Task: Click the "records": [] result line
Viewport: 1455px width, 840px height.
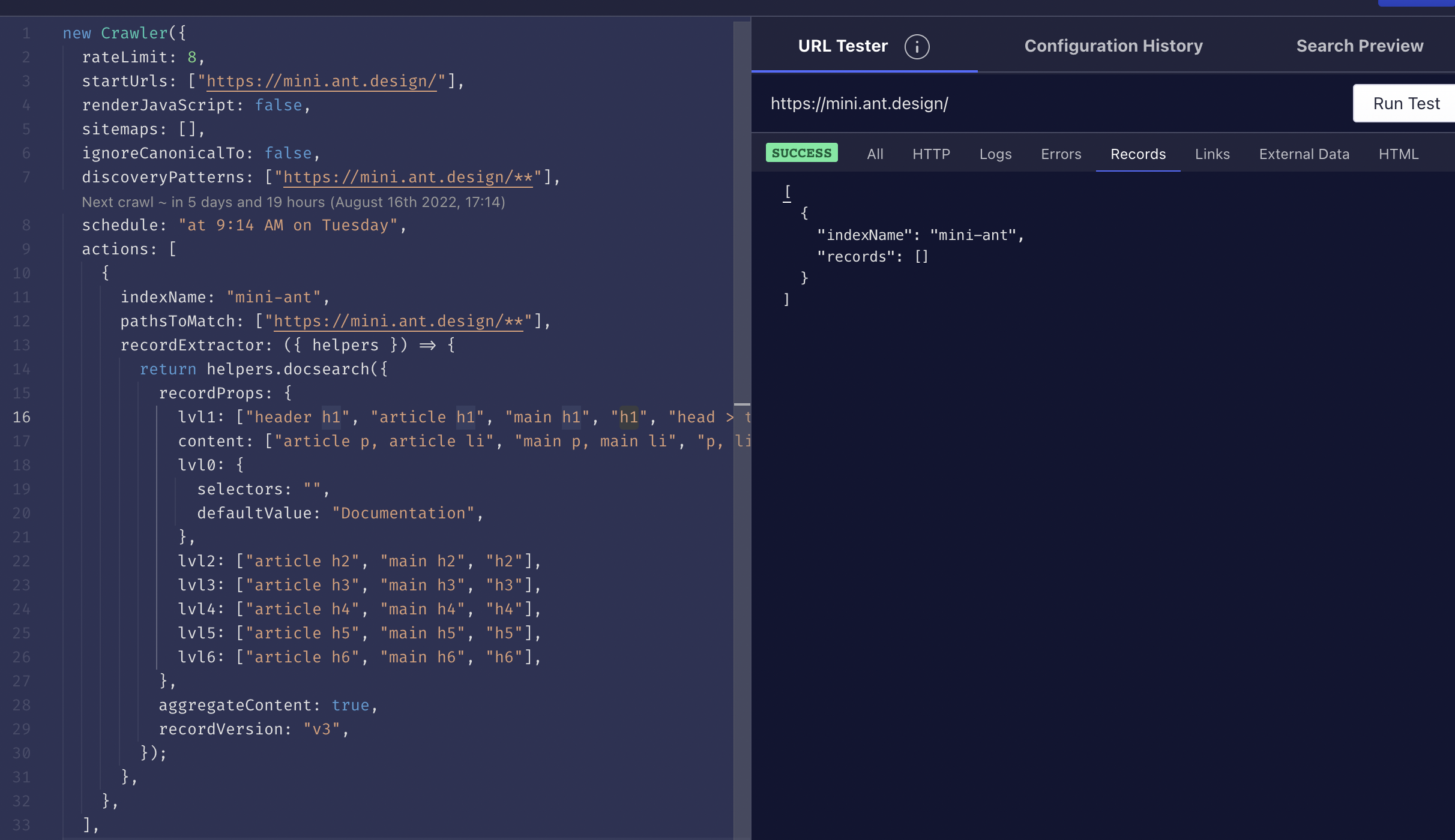Action: (x=873, y=257)
